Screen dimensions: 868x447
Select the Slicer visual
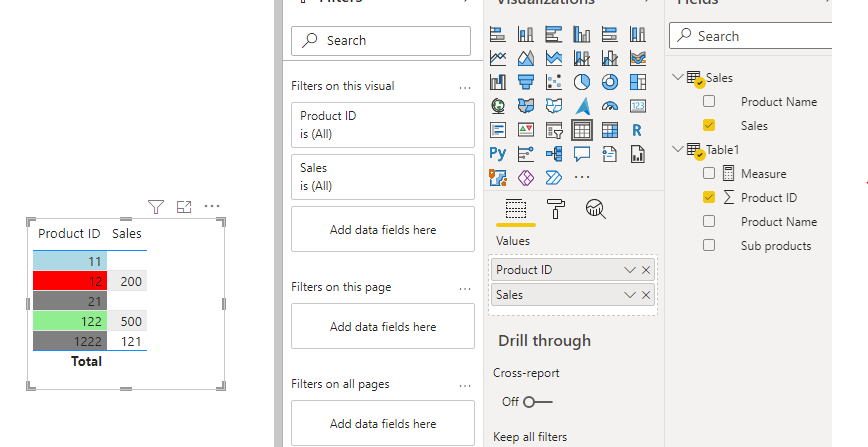(x=554, y=130)
